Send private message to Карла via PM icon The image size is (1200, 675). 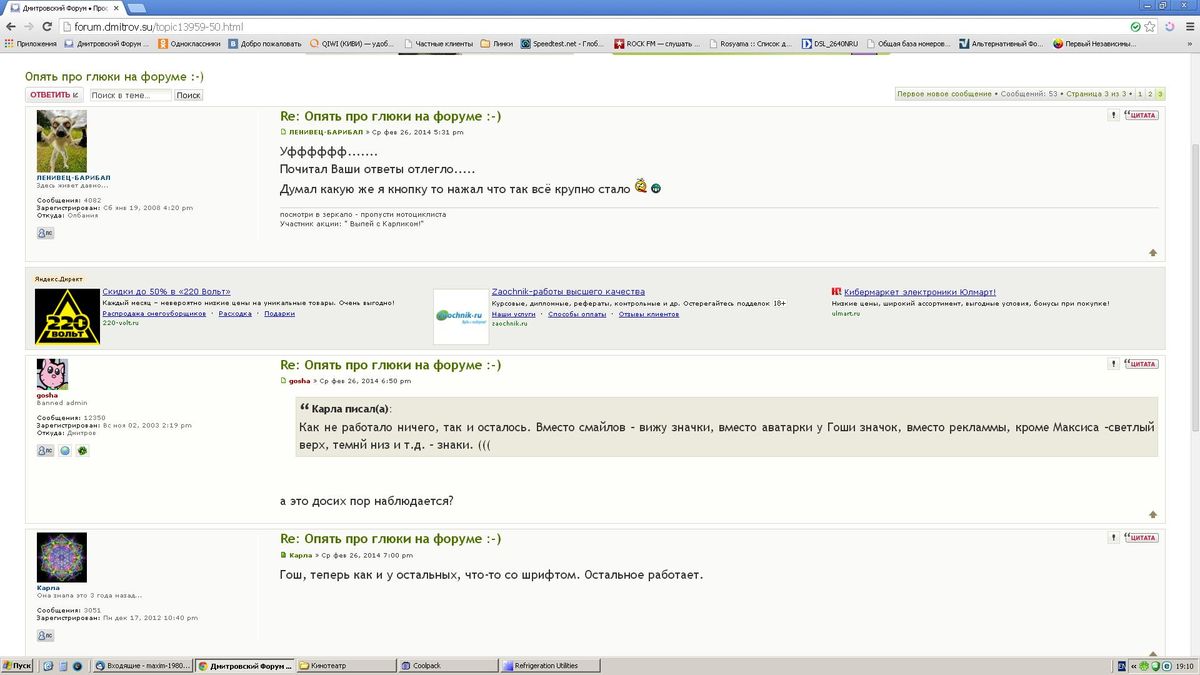tap(45, 635)
